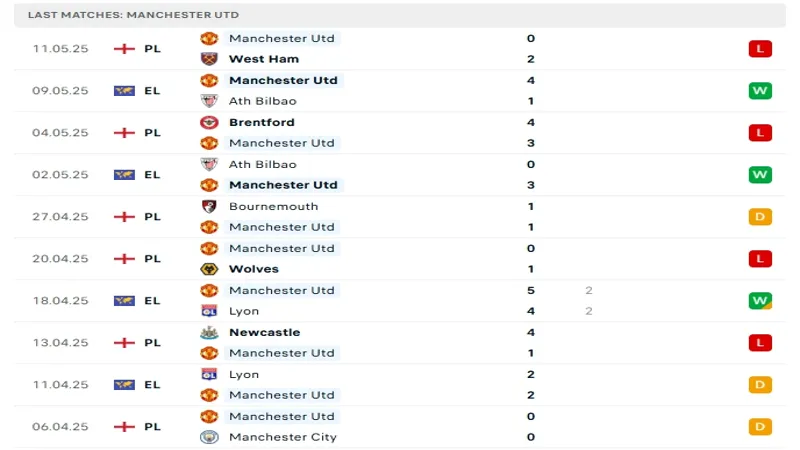
Task: Click the Brentford club crest
Action: [x=209, y=122]
